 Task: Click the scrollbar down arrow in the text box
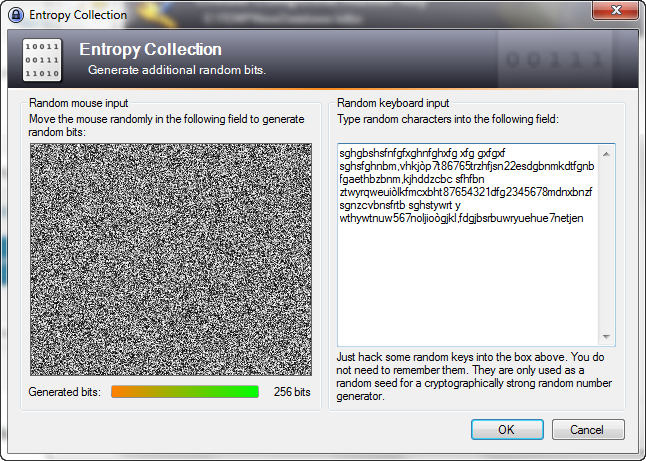[x=607, y=337]
